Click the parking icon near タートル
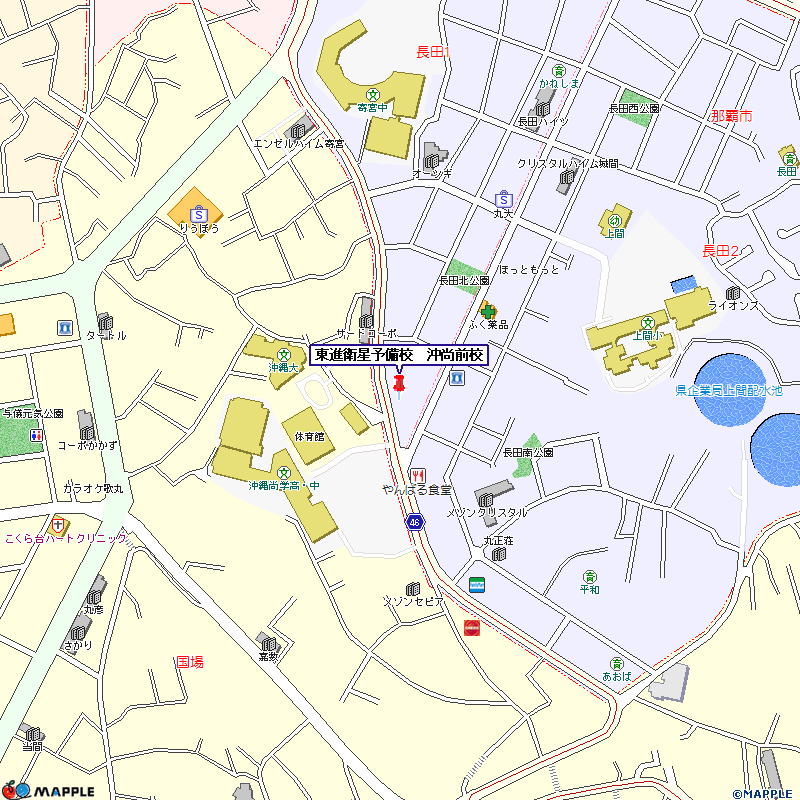 (65, 327)
